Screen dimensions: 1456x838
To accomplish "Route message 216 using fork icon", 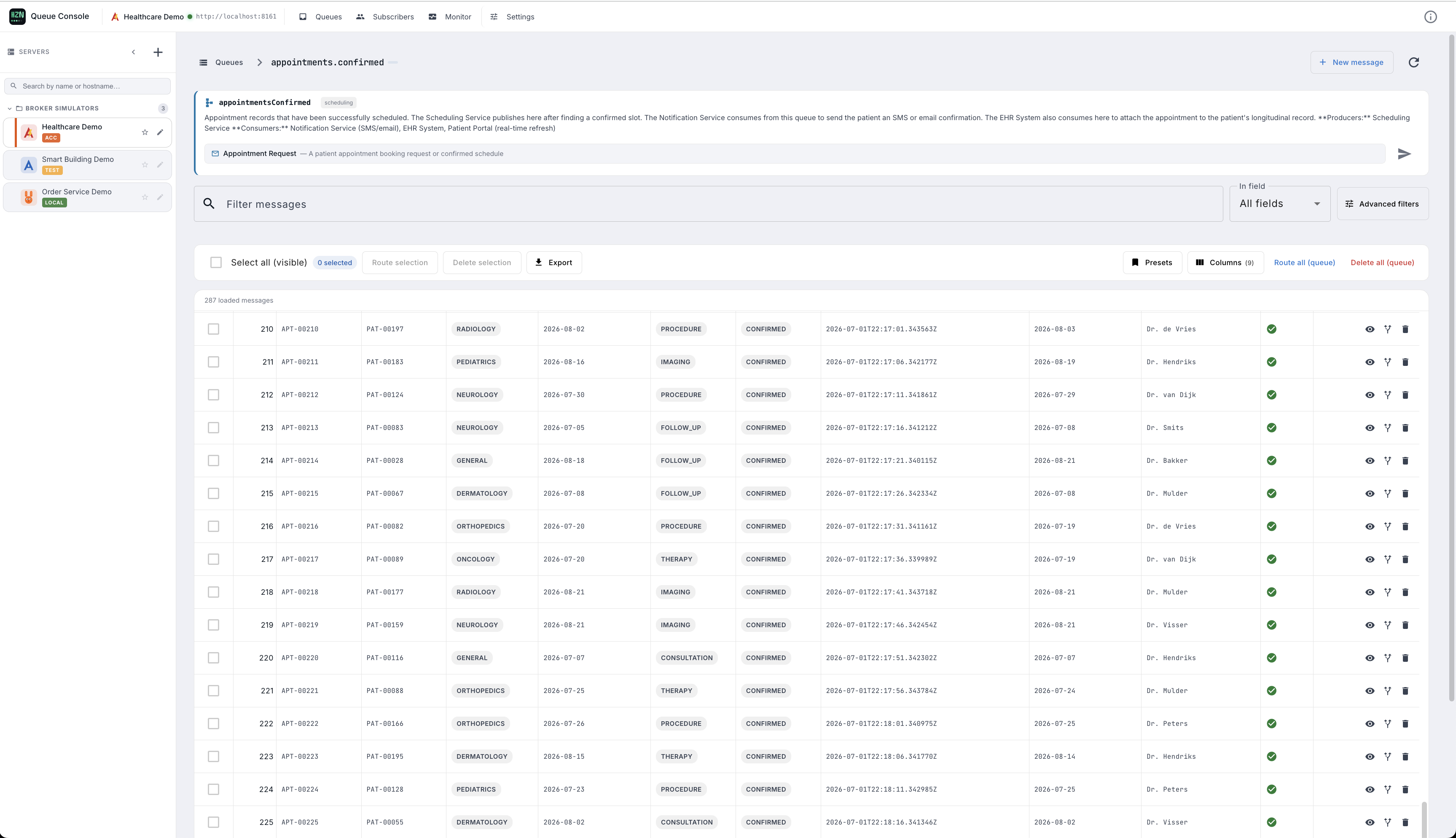I will [1388, 526].
